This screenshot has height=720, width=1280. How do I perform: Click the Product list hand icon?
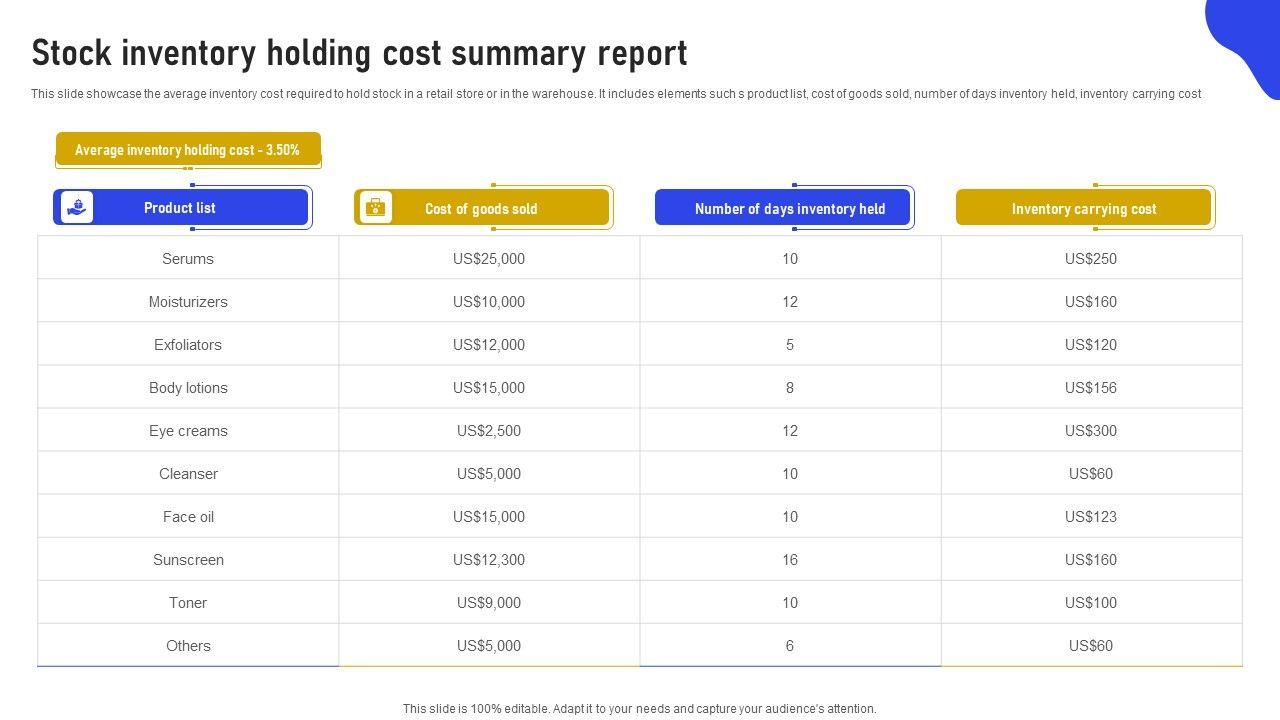coord(77,207)
